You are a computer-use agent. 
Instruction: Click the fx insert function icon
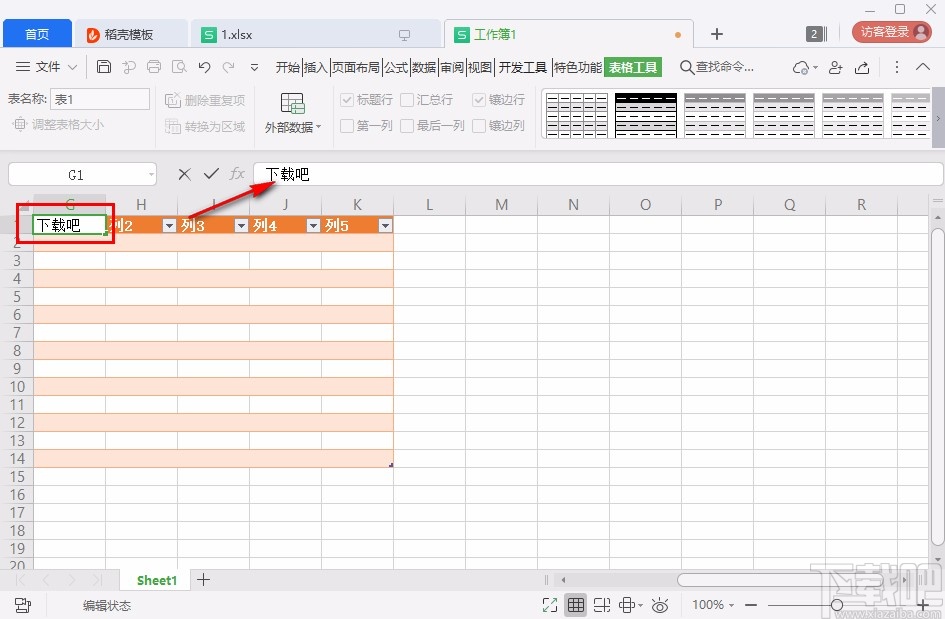238,173
